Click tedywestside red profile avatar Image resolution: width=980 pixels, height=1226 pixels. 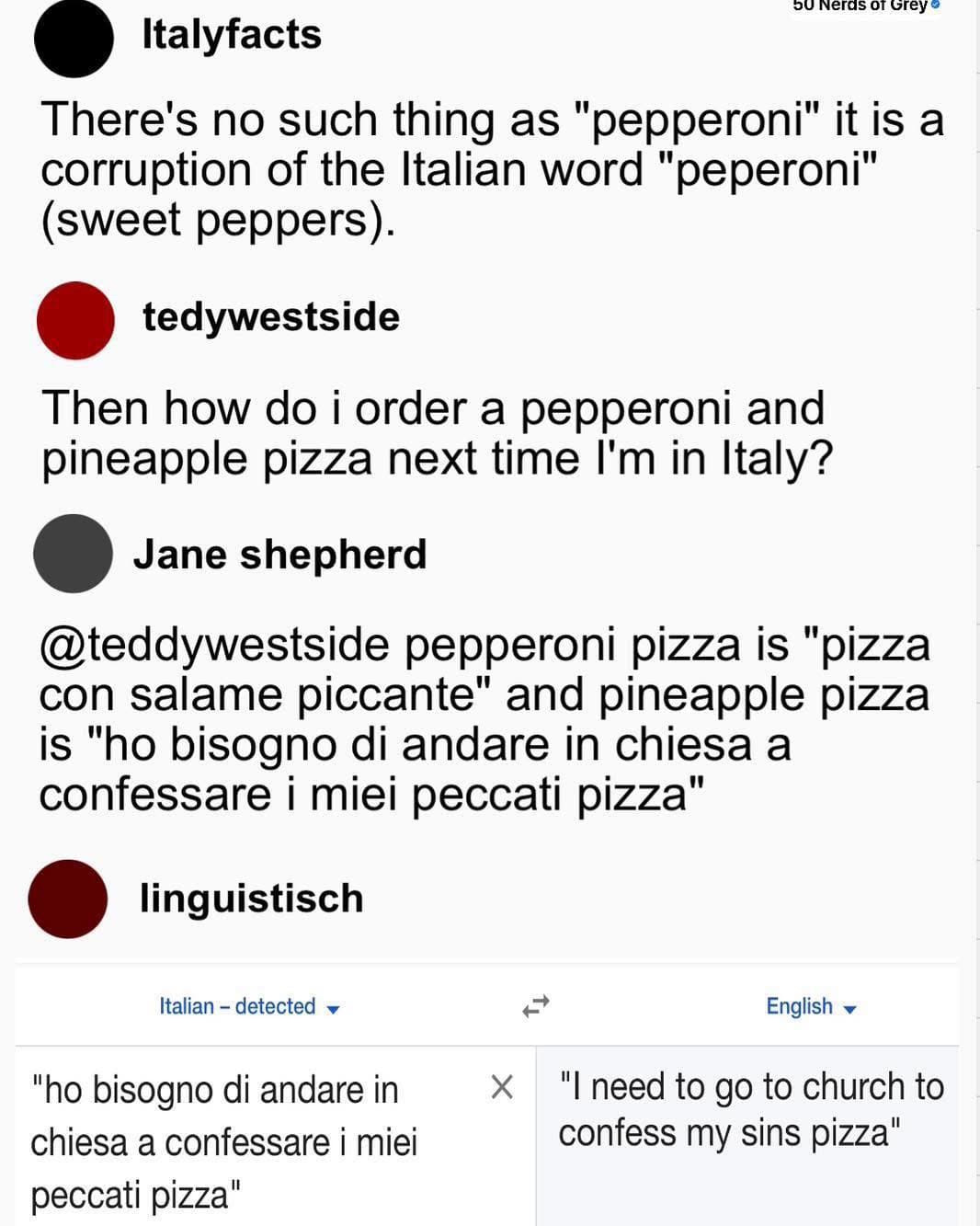coord(75,320)
